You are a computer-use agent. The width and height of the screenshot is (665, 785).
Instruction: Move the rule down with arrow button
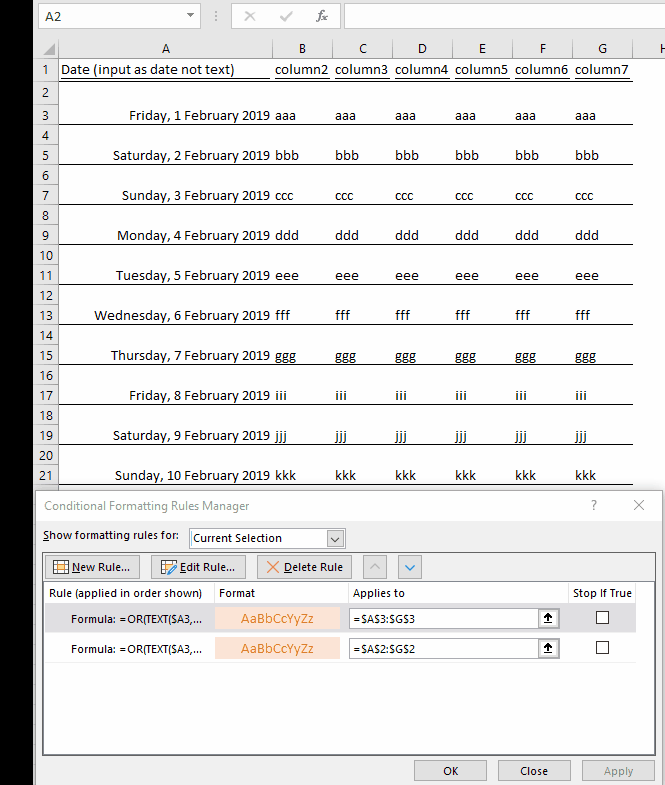tap(409, 567)
